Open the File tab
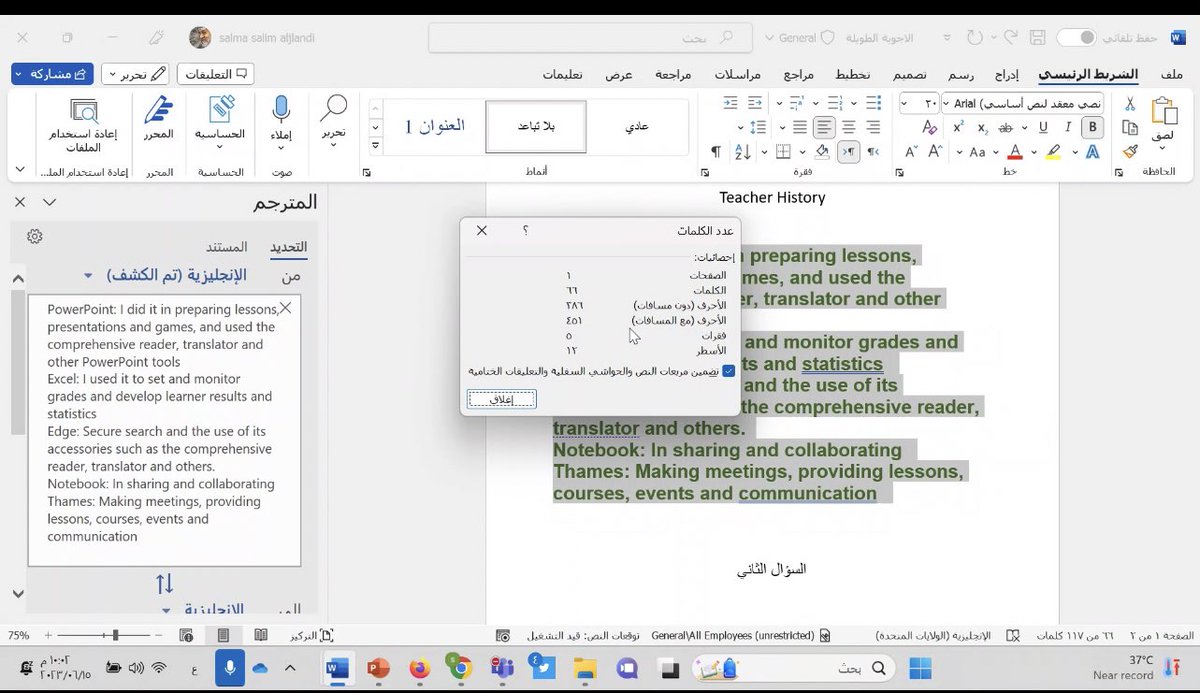Screen dimensions: 1200x693 coord(1173,74)
